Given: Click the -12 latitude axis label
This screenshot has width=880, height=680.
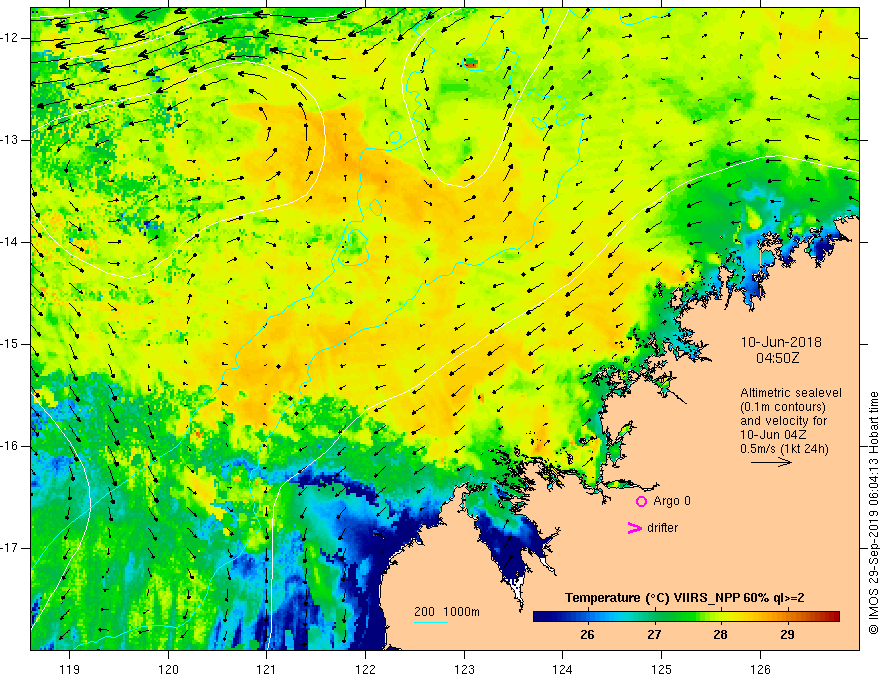Looking at the screenshot, I should coord(12,37).
